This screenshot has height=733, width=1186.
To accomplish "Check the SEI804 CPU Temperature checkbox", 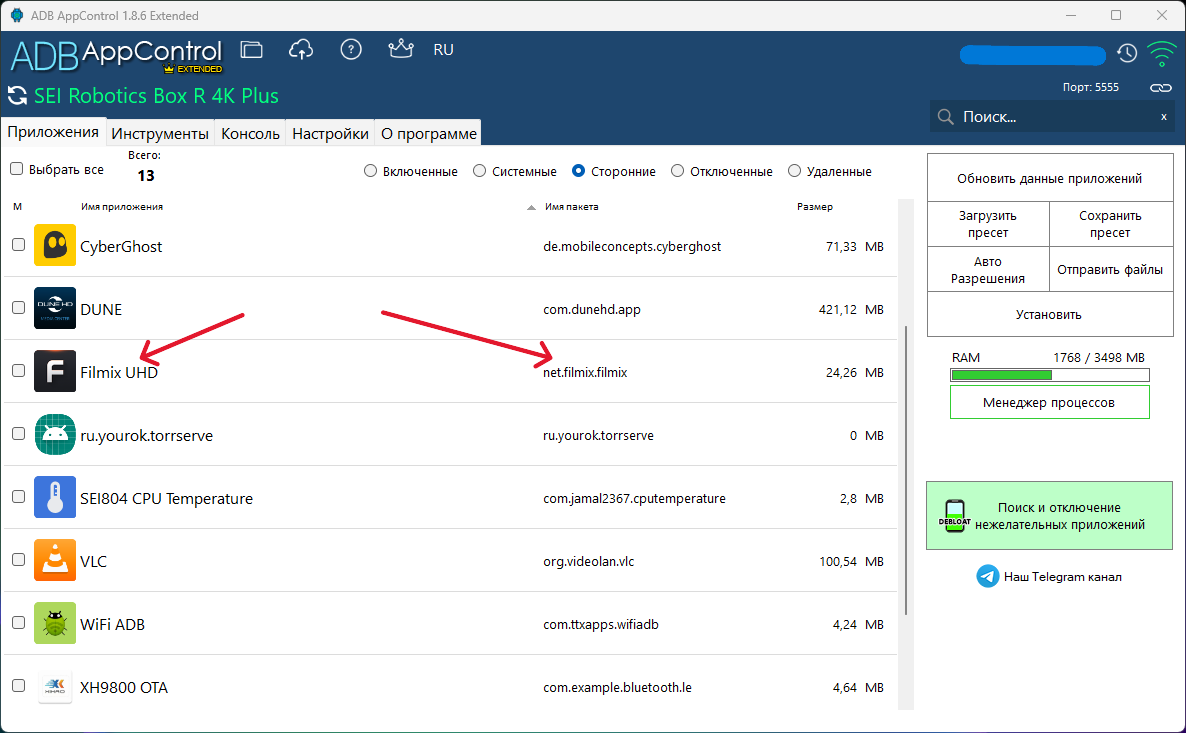I will [x=19, y=496].
